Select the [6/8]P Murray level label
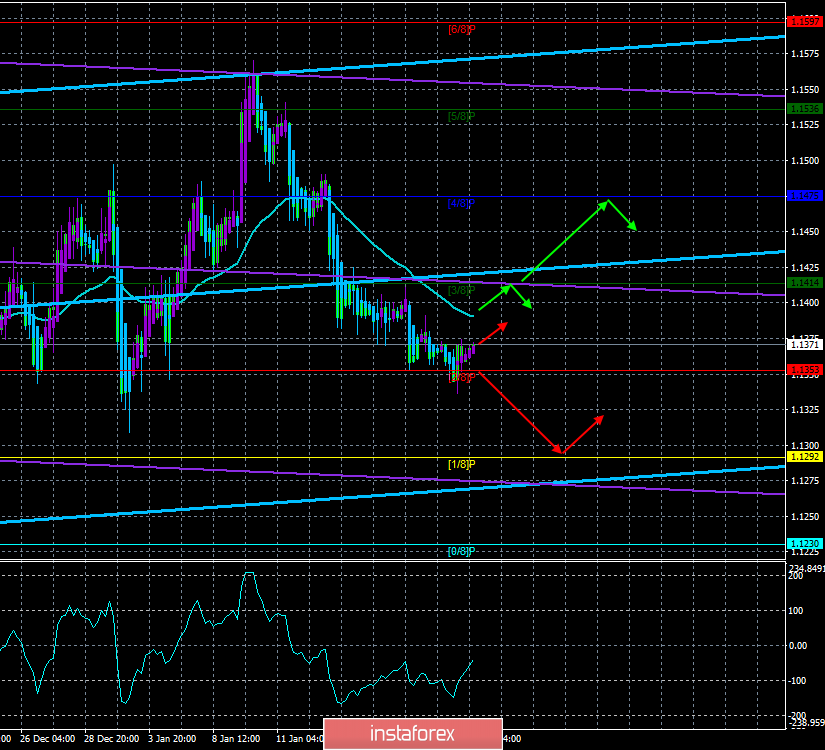Image resolution: width=825 pixels, height=750 pixels. coord(461,29)
